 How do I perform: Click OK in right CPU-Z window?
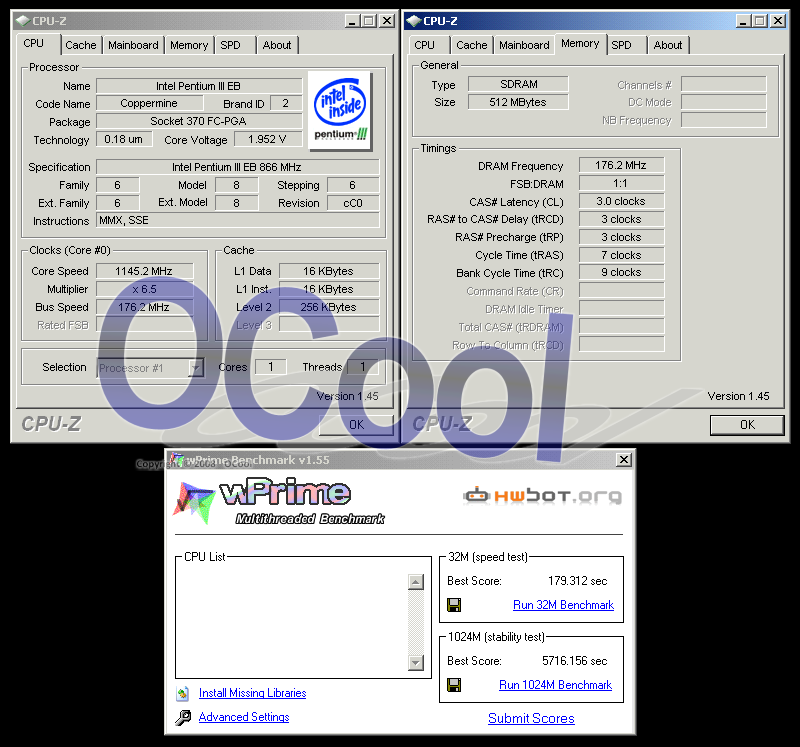pyautogui.click(x=747, y=425)
